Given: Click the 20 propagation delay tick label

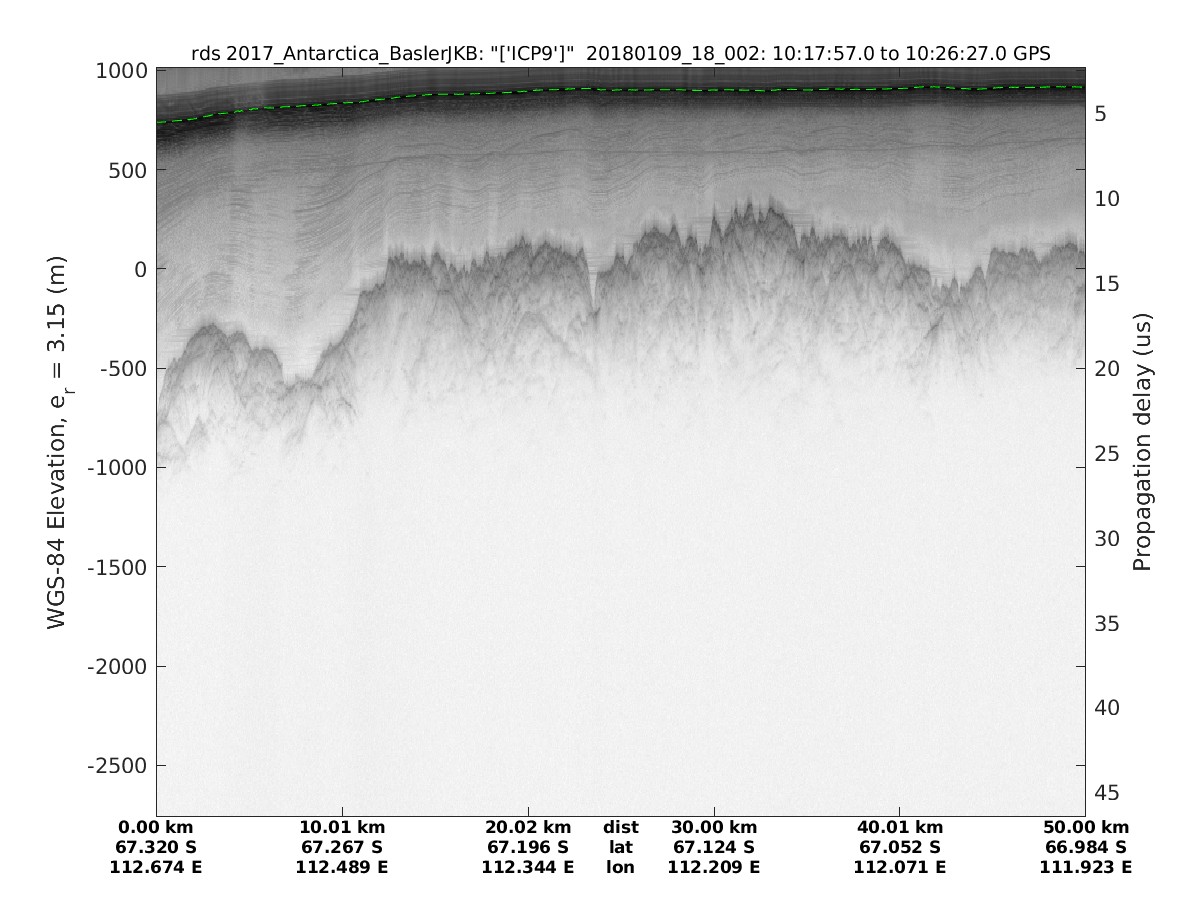Looking at the screenshot, I should coord(1107,369).
